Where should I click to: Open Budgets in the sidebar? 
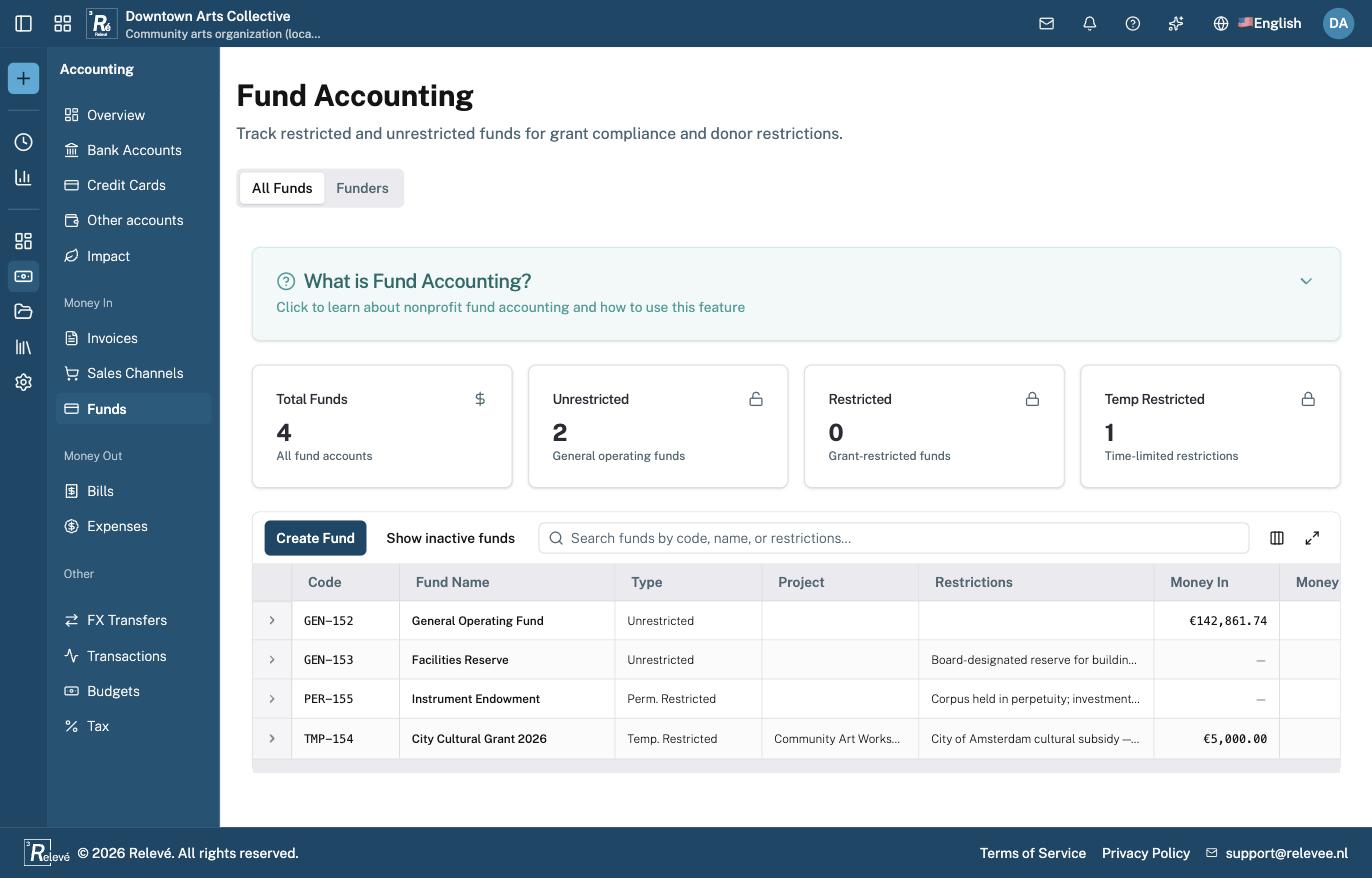[134, 691]
